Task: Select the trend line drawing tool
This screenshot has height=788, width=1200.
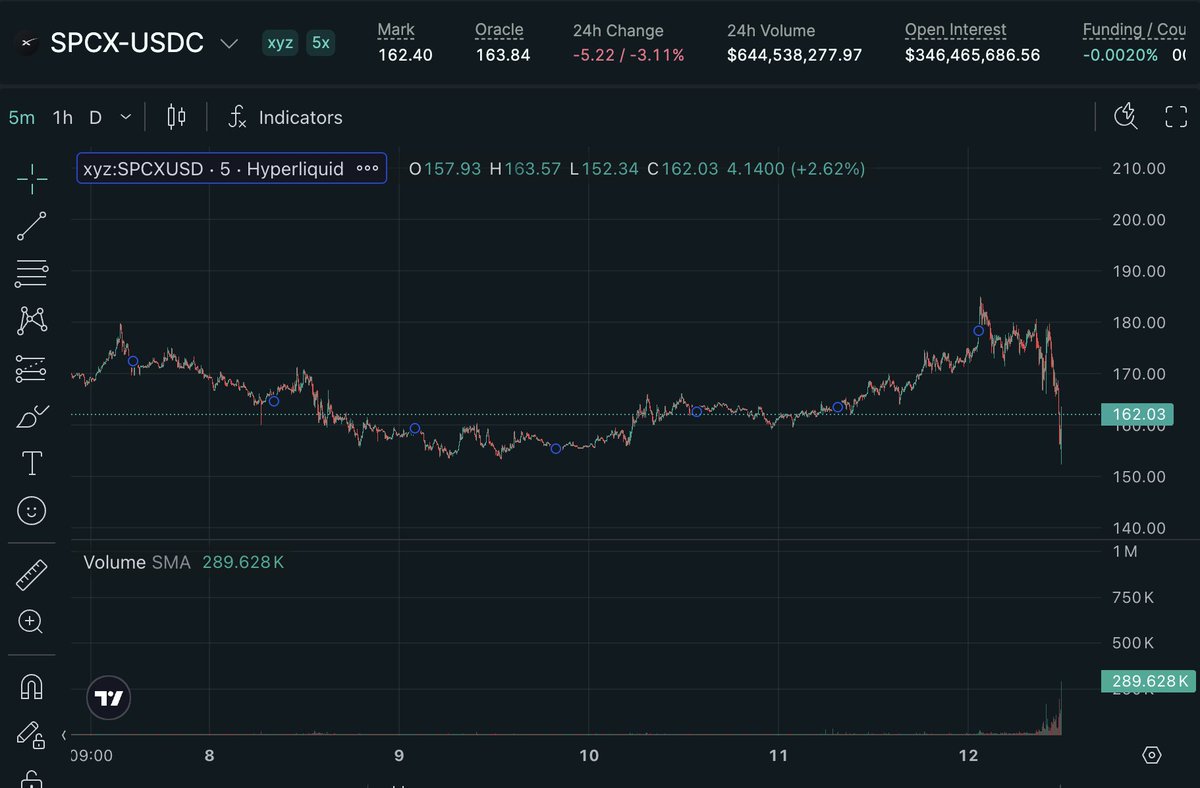Action: (x=32, y=226)
